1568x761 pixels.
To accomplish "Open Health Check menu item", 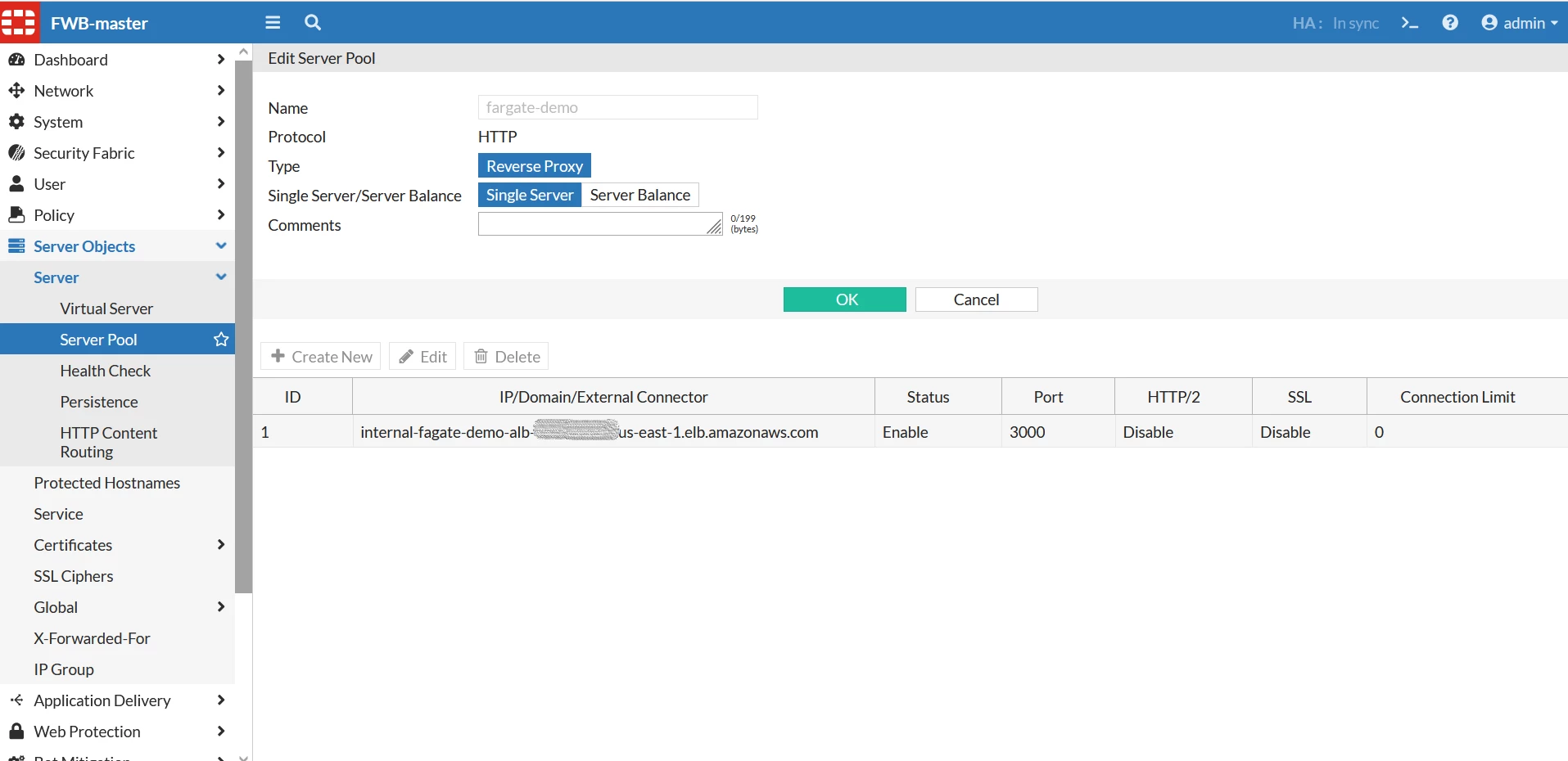I will pos(106,371).
